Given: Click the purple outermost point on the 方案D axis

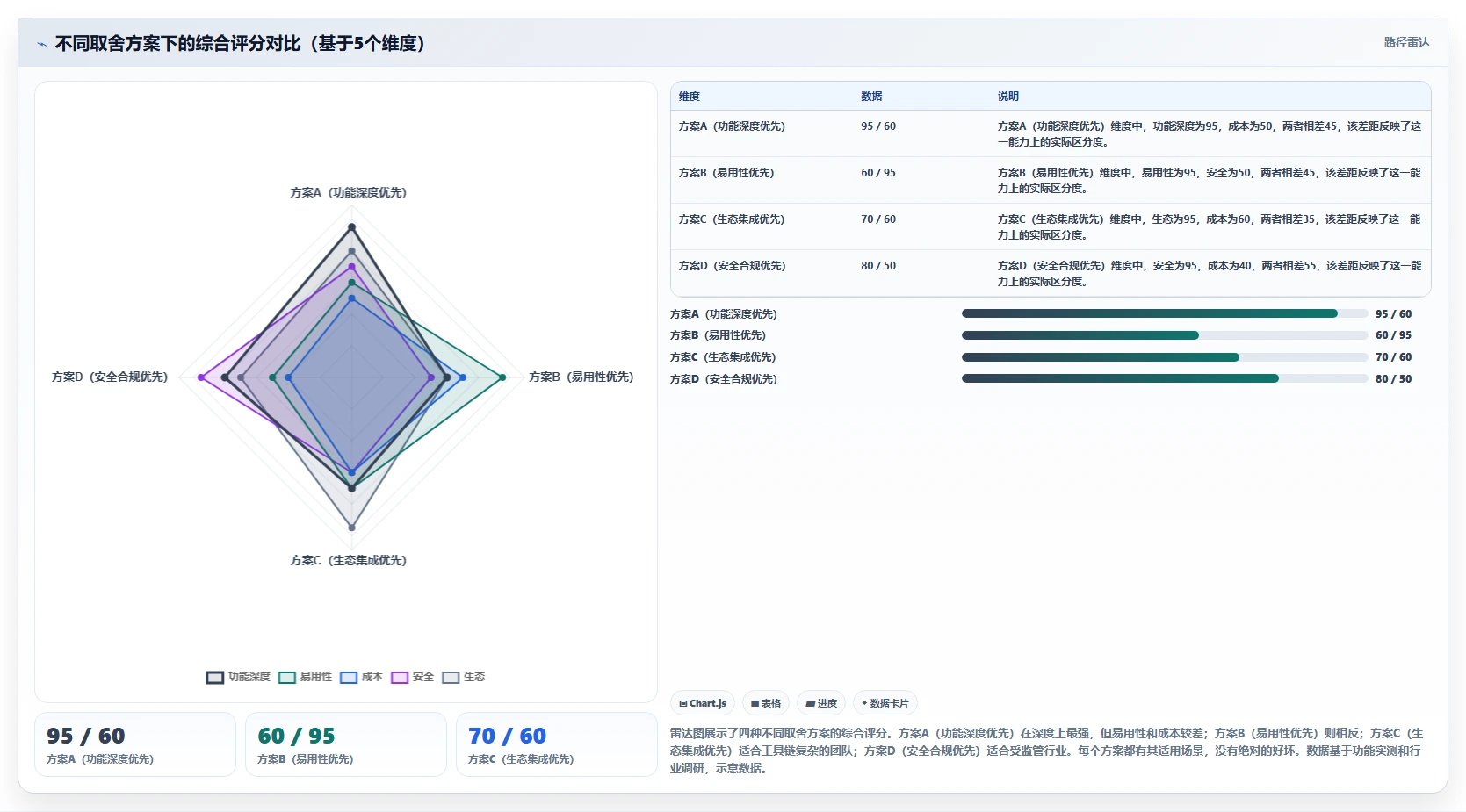Looking at the screenshot, I should tap(201, 377).
